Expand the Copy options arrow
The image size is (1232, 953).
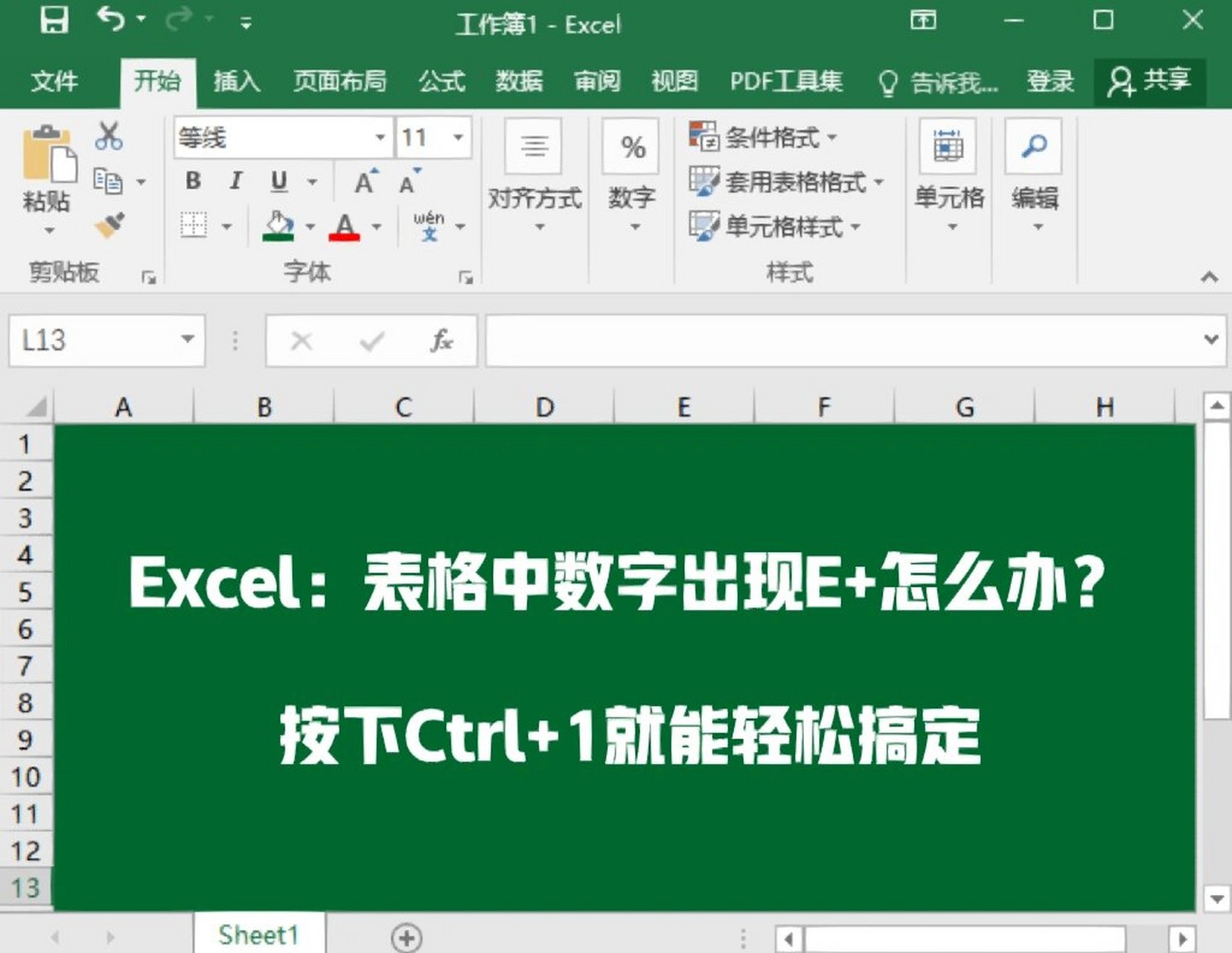141,182
